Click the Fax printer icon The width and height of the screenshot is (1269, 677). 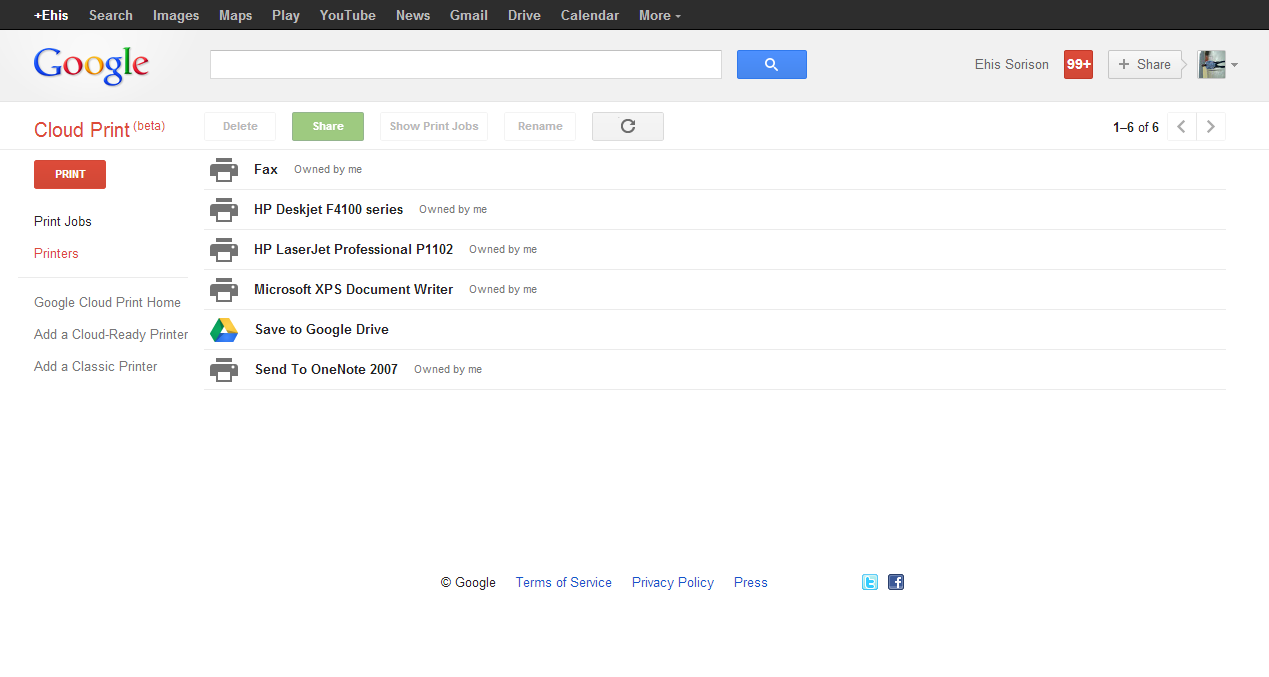point(224,170)
